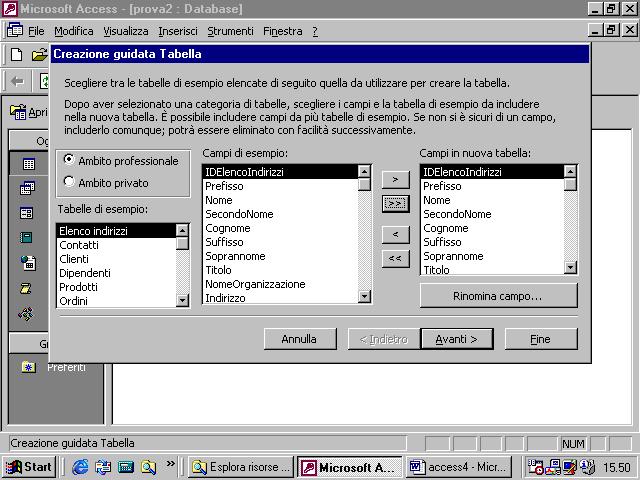Click the Preferiti favorites icon
This screenshot has width=640, height=480.
click(29, 367)
